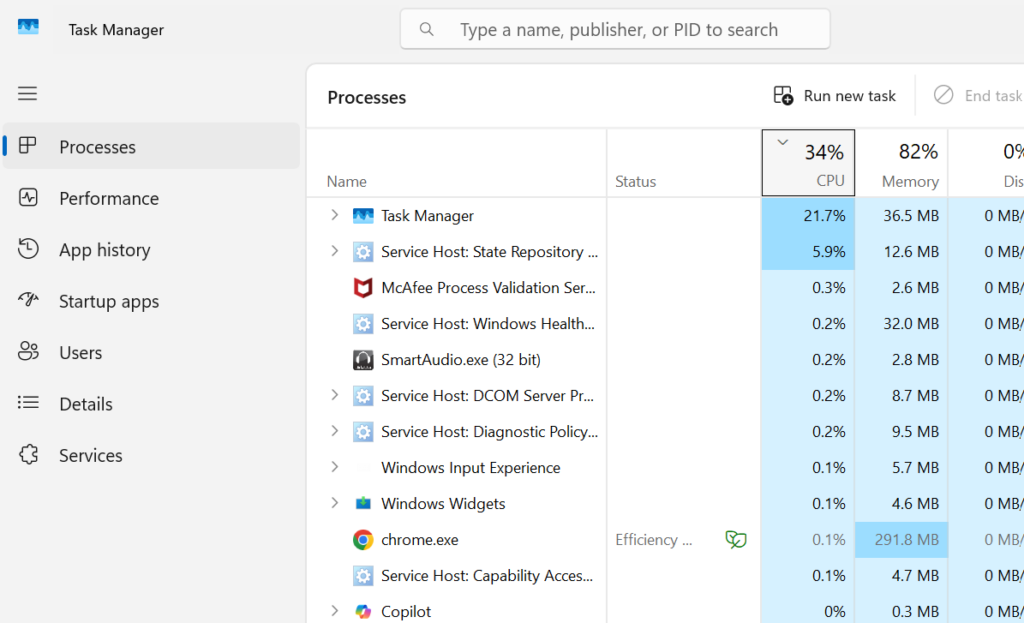
Task: Sort by 34% CPU column header
Action: (x=808, y=163)
